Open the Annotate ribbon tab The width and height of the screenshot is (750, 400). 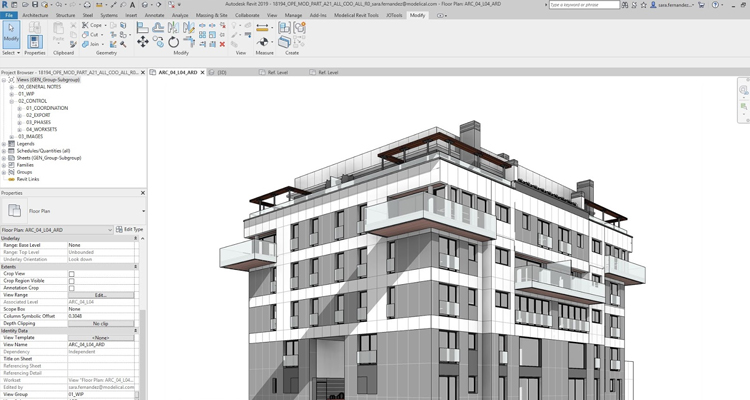point(154,15)
